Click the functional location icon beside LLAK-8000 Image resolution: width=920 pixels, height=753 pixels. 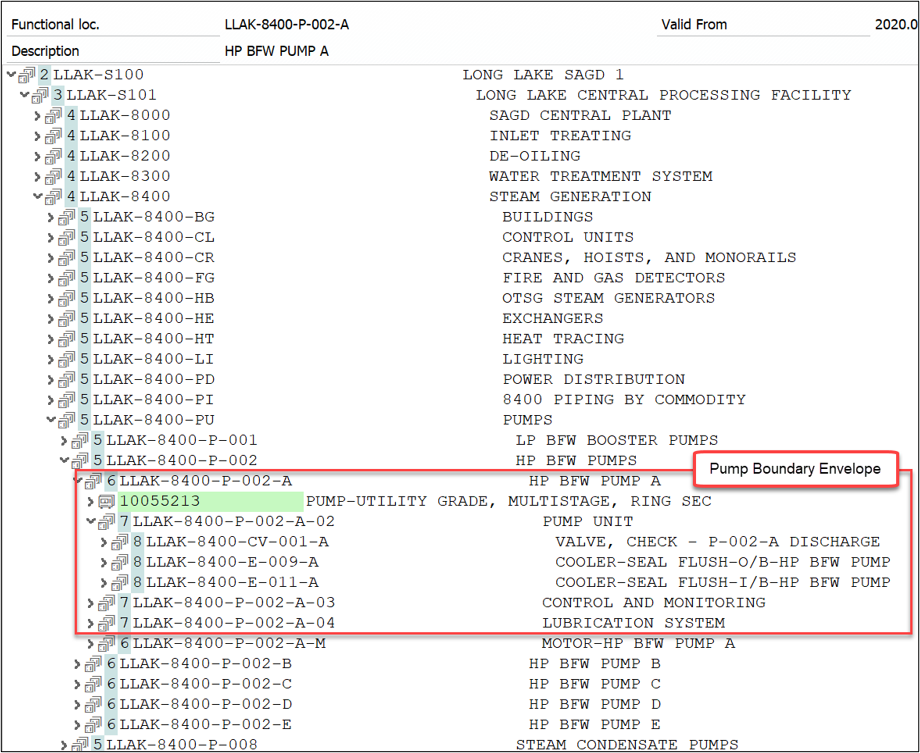pyautogui.click(x=53, y=116)
